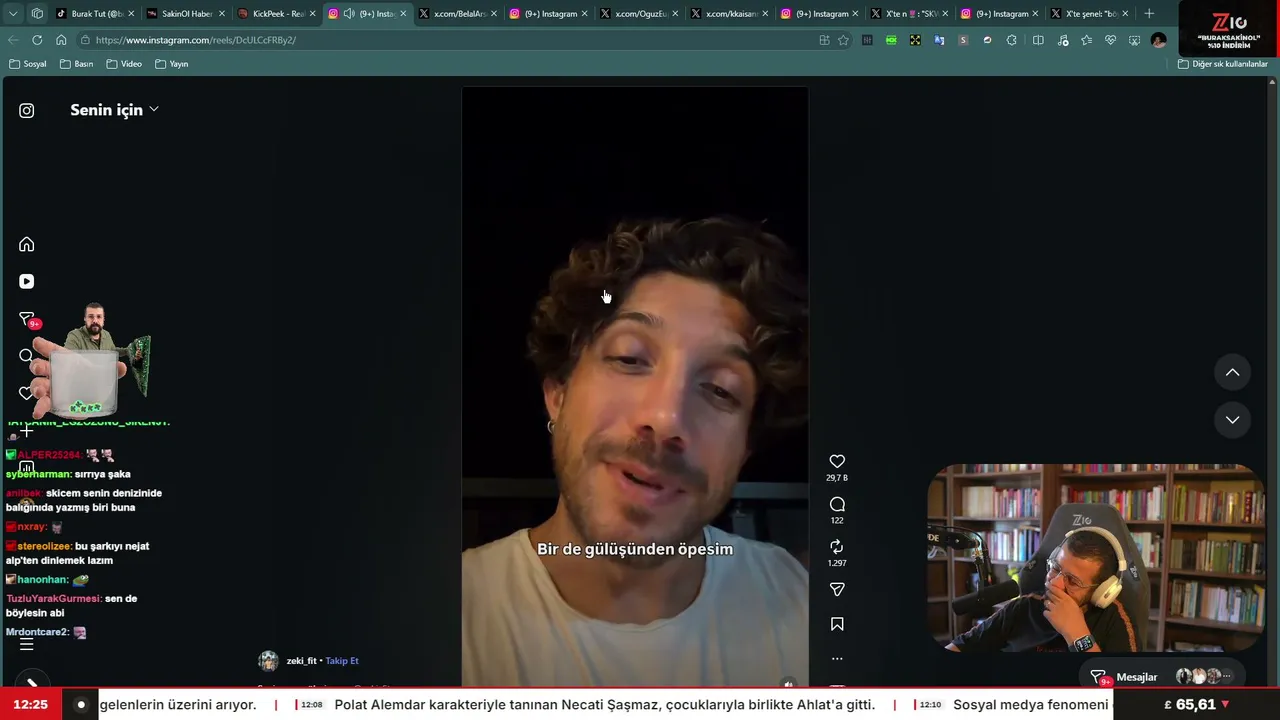Go to the next reel with down arrow
Screen dimensions: 1280x720
coord(1232,420)
